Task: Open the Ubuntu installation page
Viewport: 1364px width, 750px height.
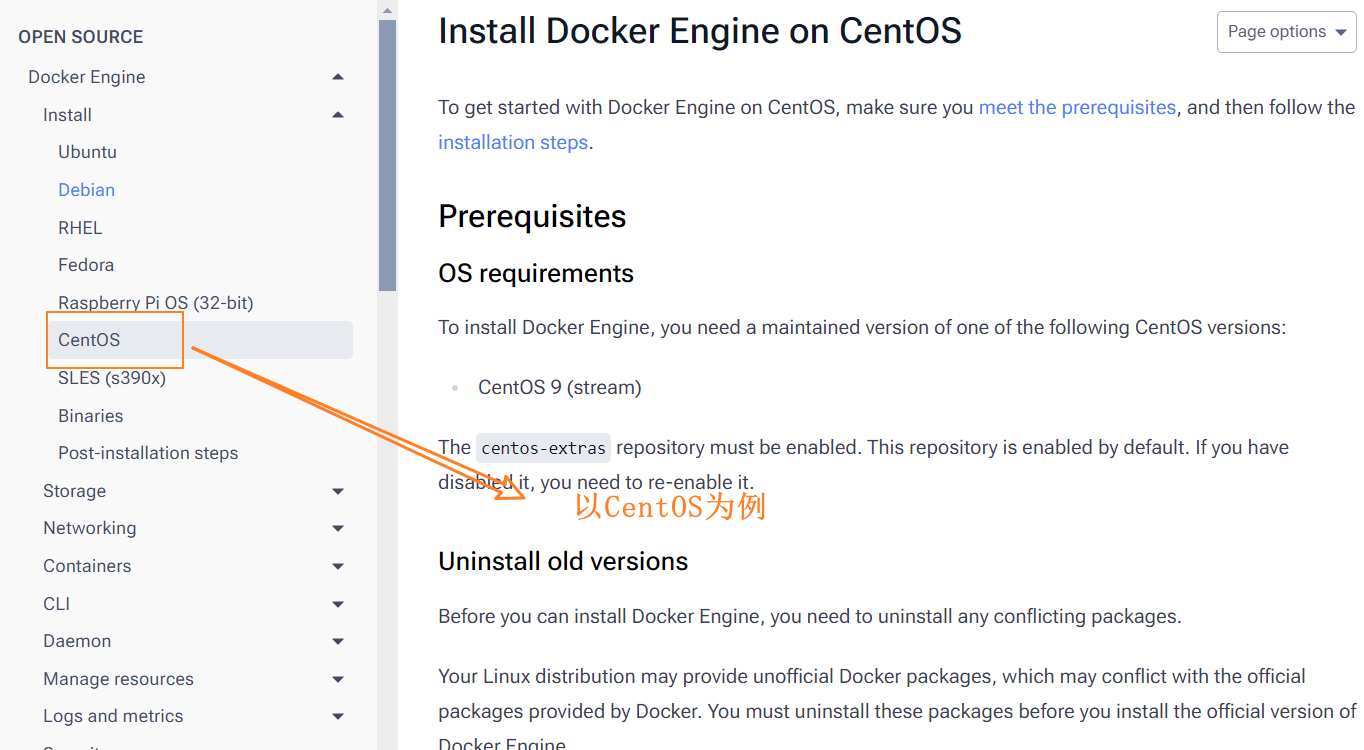Action: 87,151
